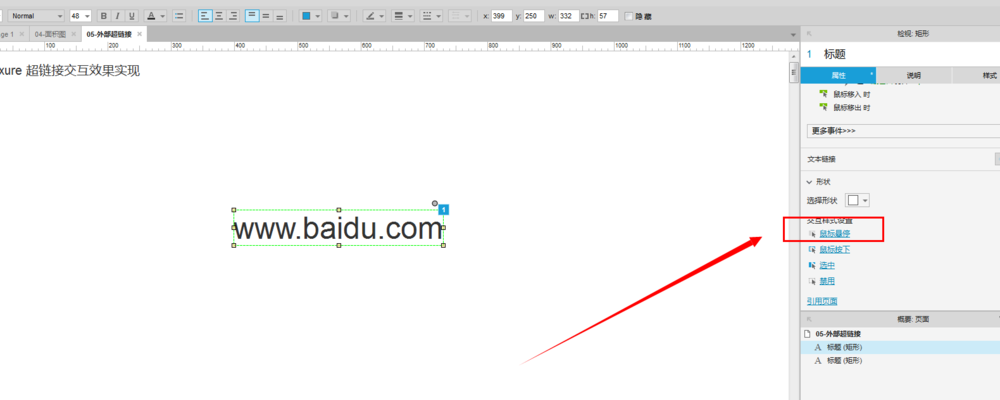Select the highlighted 标题 (矩形) outline row
The image size is (1000, 400).
[901, 347]
